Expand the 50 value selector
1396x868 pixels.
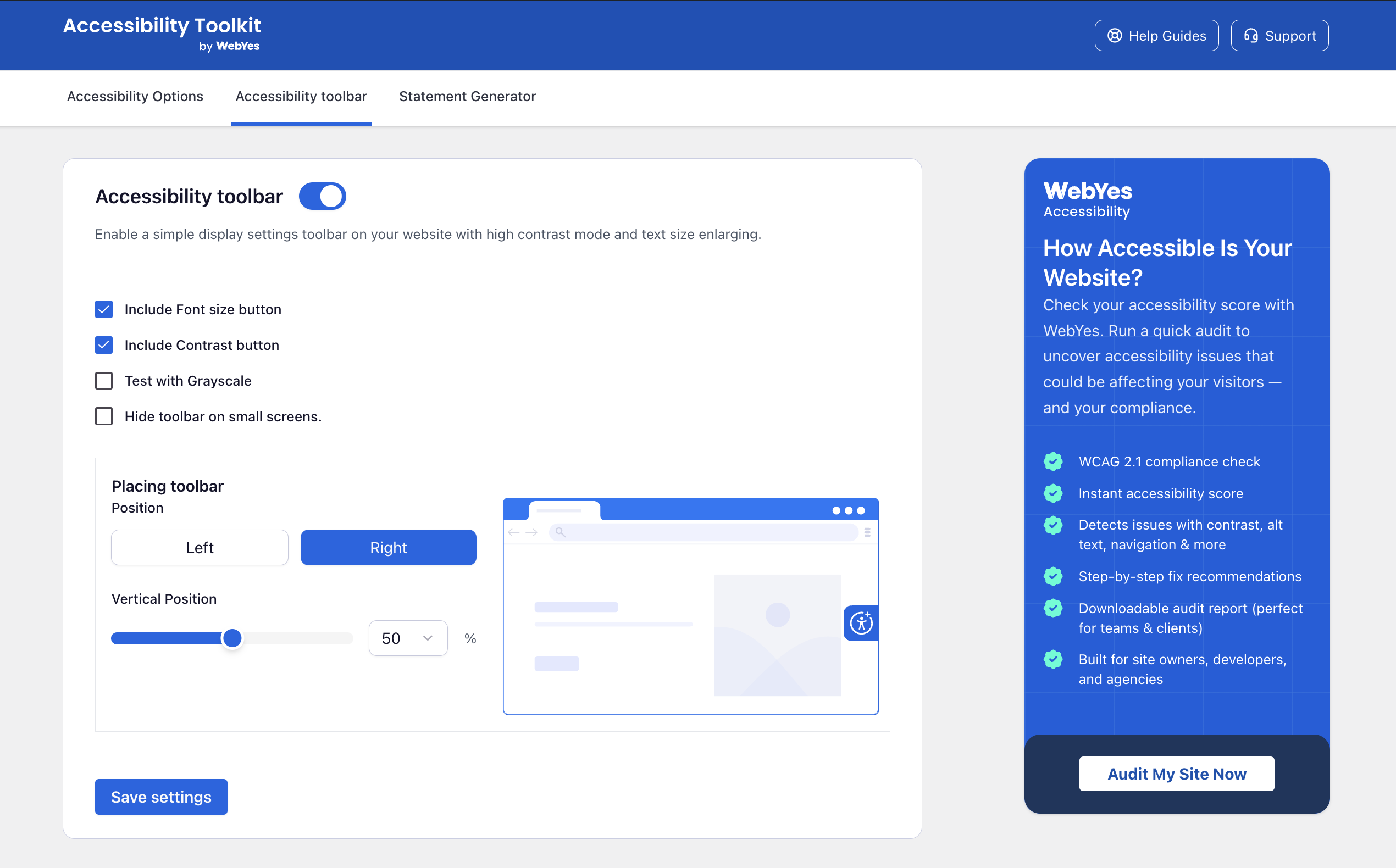pyautogui.click(x=408, y=638)
